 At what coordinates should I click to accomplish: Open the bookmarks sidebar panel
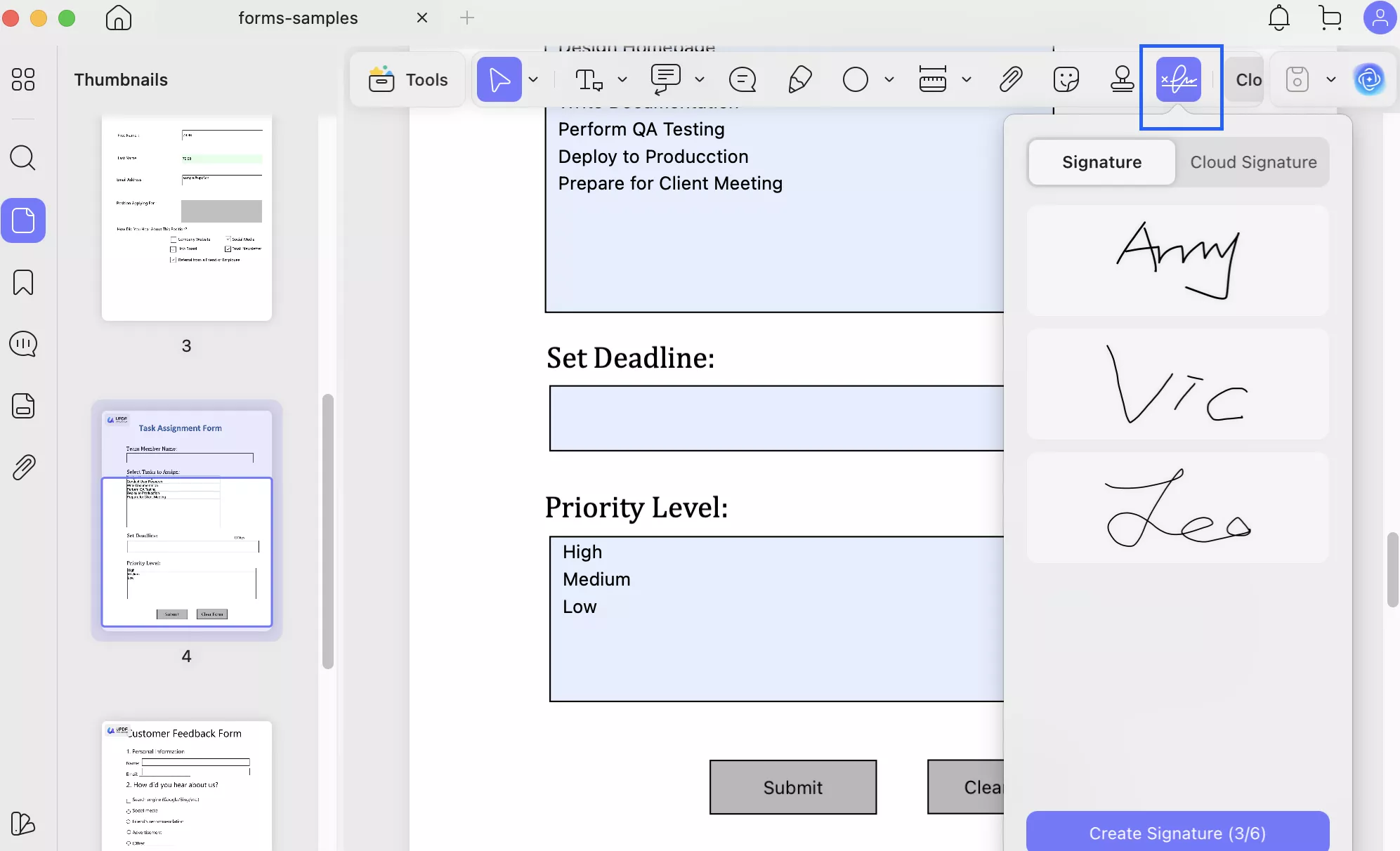point(23,282)
